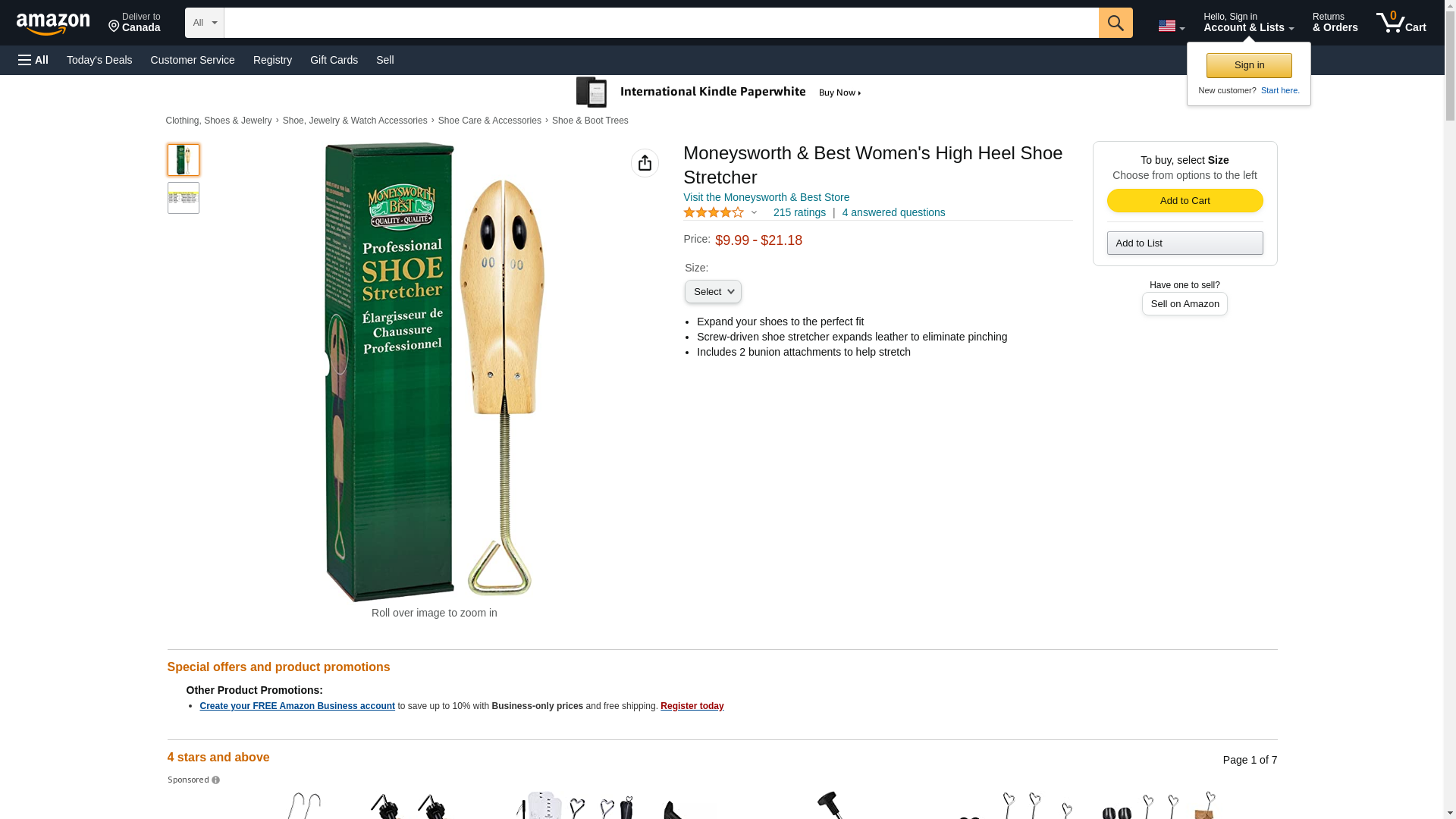Click the search magnifier button
The width and height of the screenshot is (1456, 819).
point(1115,23)
